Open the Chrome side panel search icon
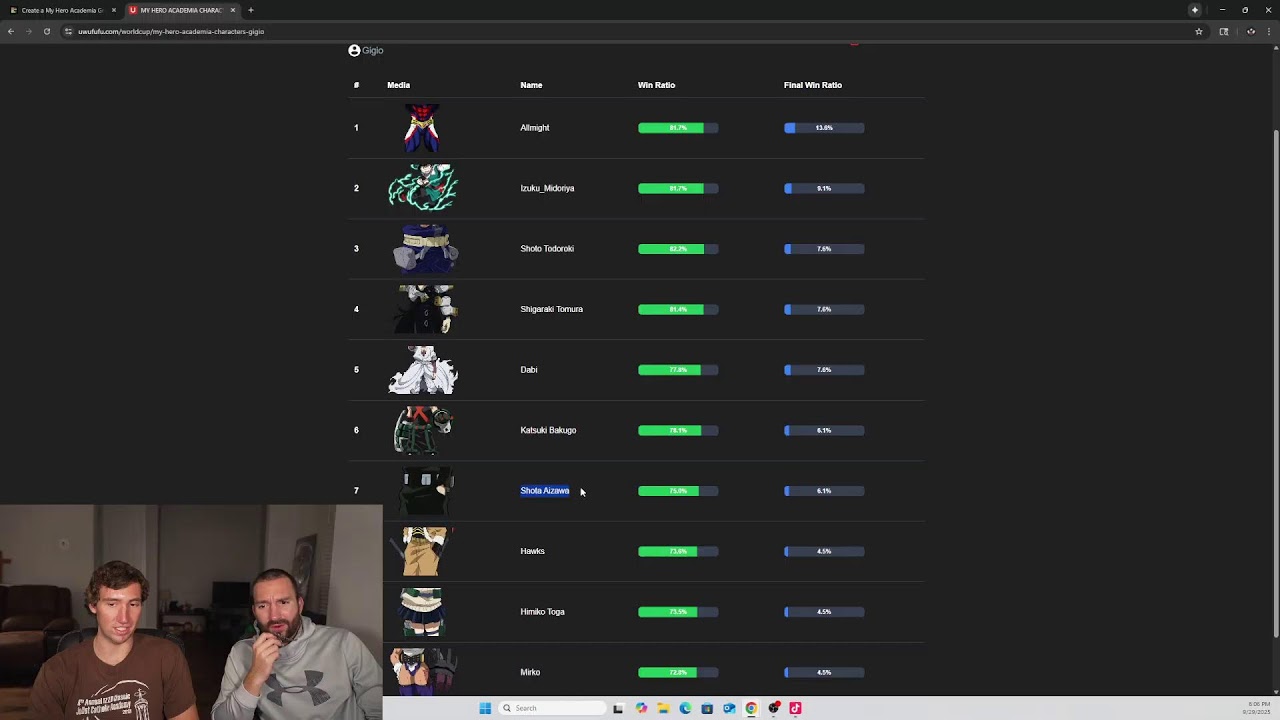Screen dimensions: 1280x720 tap(1223, 31)
